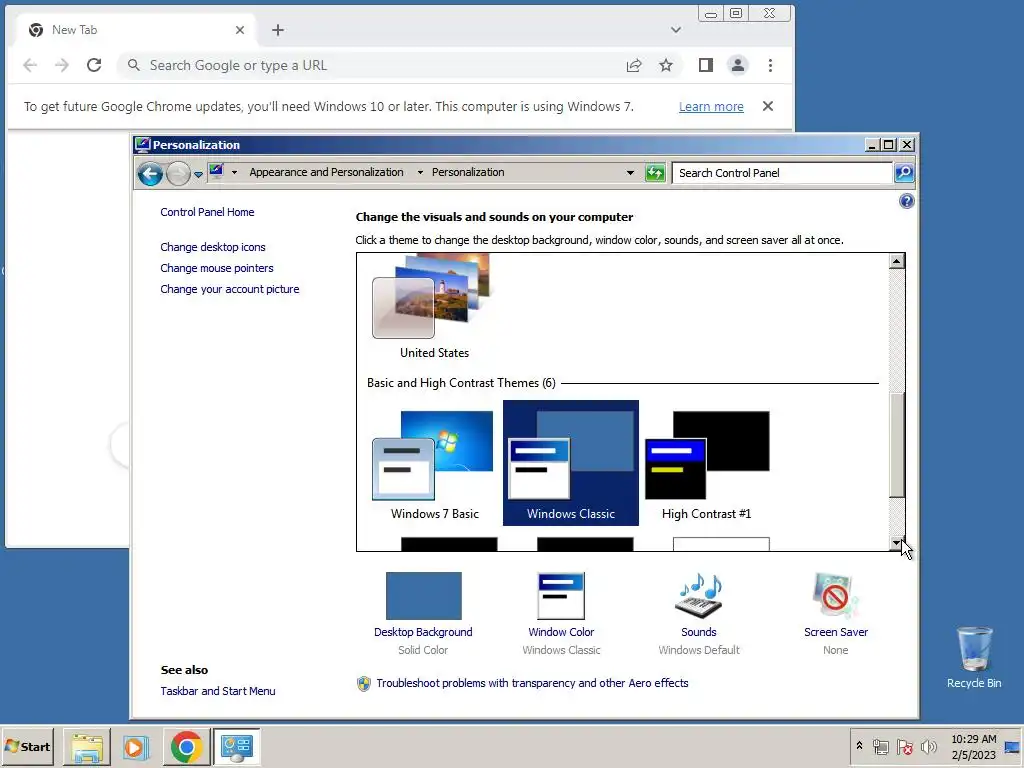The height and width of the screenshot is (768, 1024).
Task: Open Appearance and Personalization breadcrumb
Action: pyautogui.click(x=326, y=172)
